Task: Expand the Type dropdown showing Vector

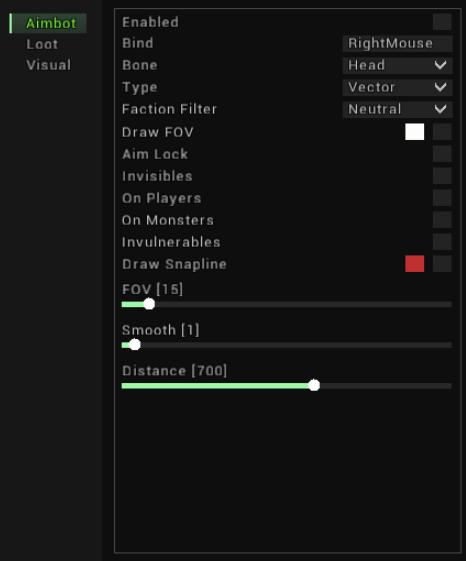Action: [397, 87]
